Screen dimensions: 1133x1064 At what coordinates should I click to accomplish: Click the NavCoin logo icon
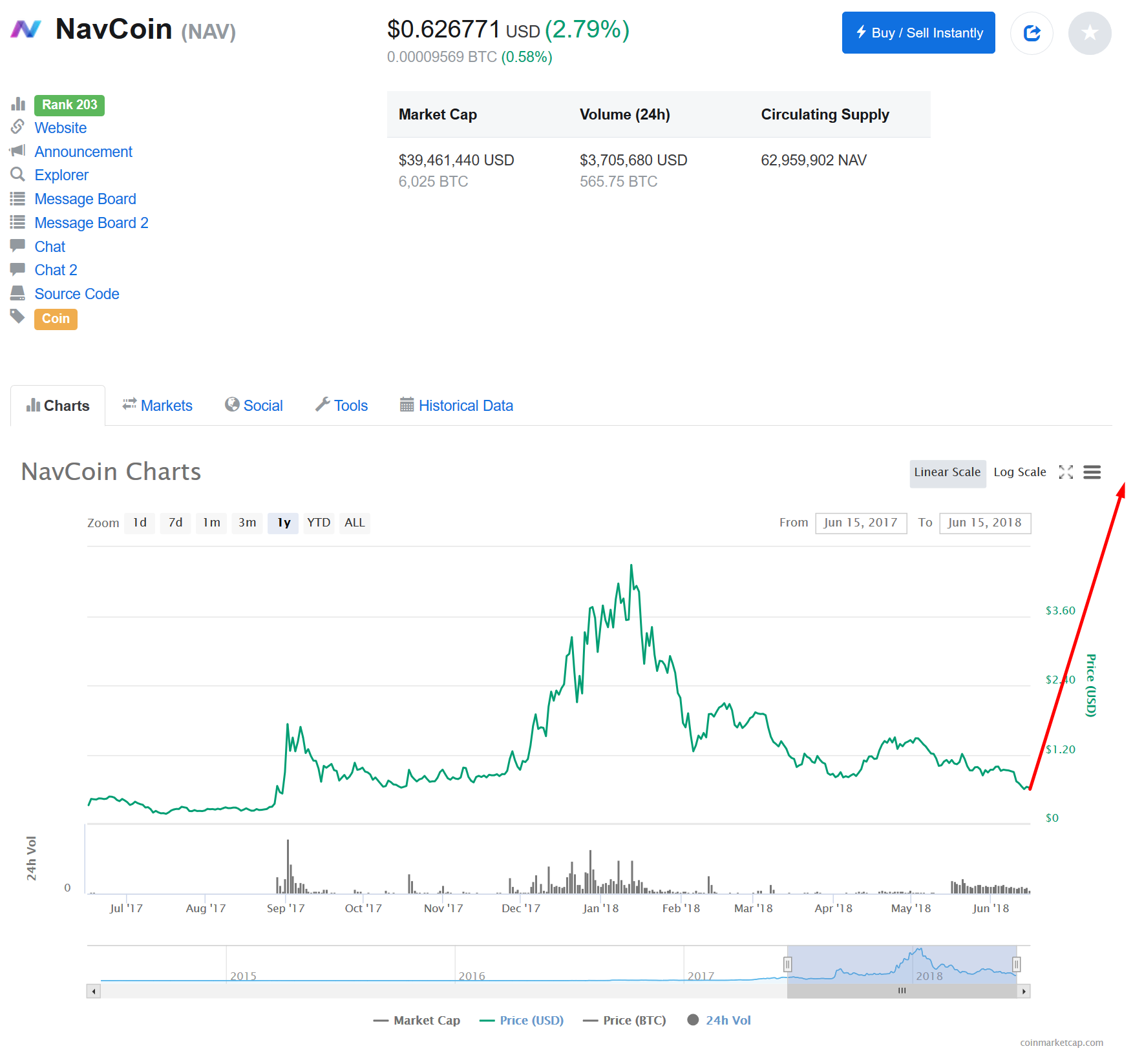(26, 29)
